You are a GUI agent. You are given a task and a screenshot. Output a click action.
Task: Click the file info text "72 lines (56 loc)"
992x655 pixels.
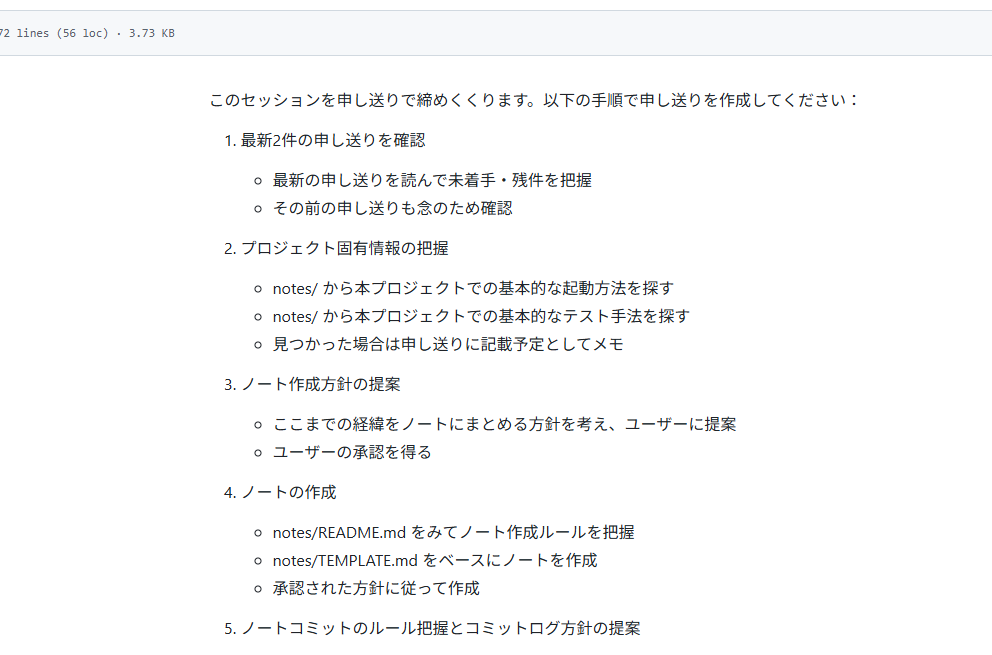pyautogui.click(x=52, y=33)
